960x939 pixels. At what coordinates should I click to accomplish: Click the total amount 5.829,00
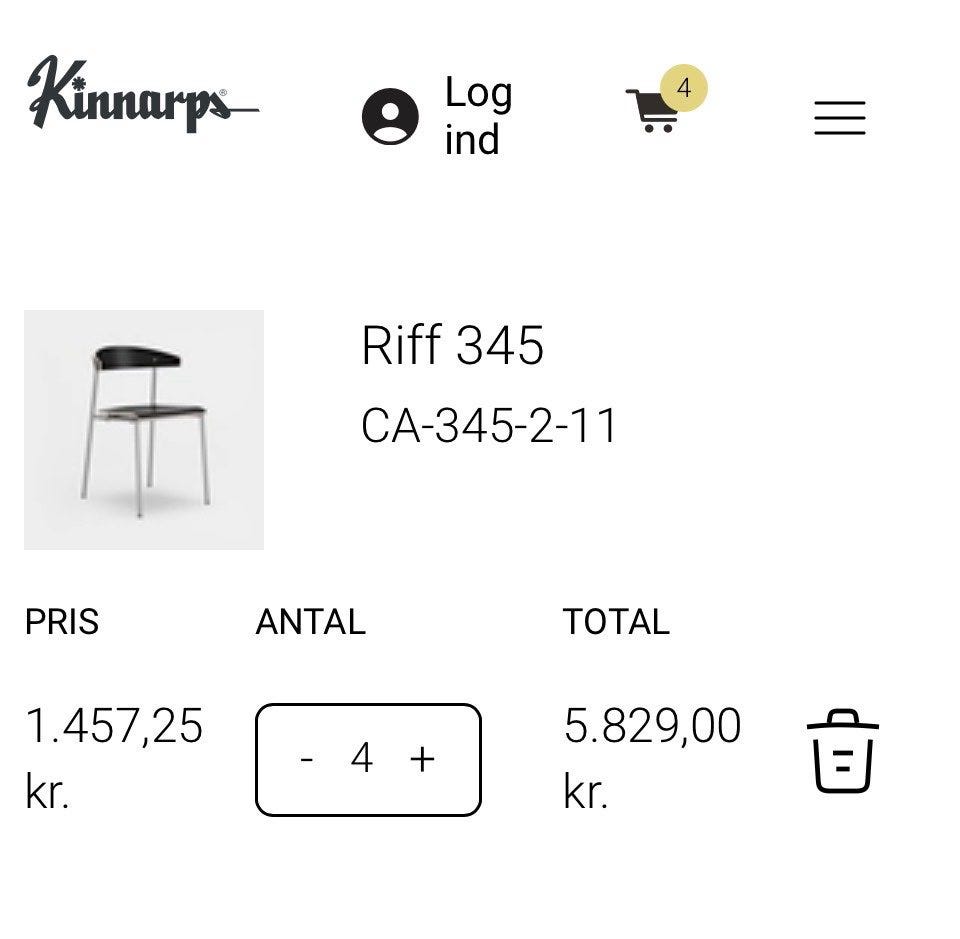coord(653,726)
